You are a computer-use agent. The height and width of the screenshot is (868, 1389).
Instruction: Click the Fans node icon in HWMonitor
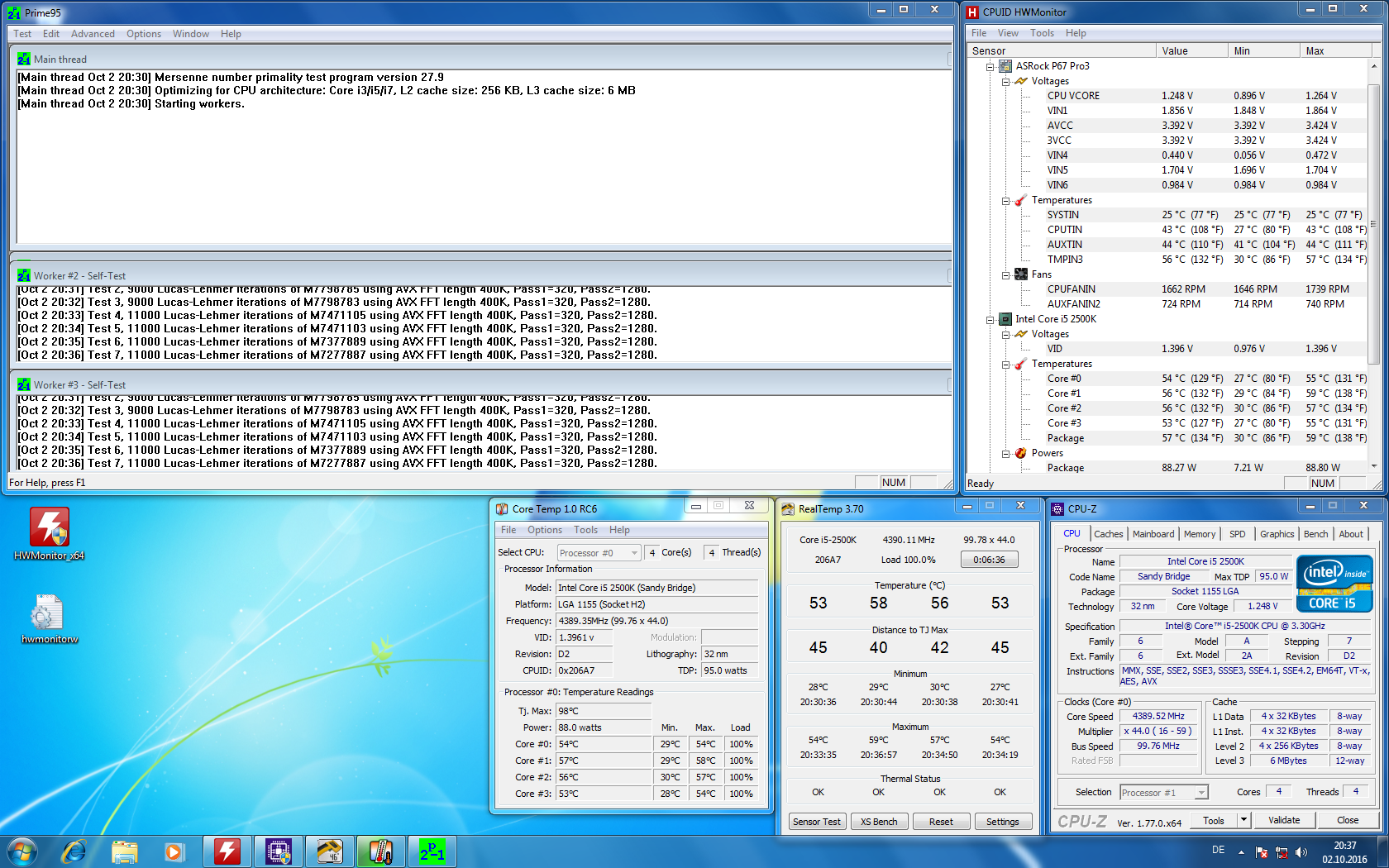point(1021,274)
